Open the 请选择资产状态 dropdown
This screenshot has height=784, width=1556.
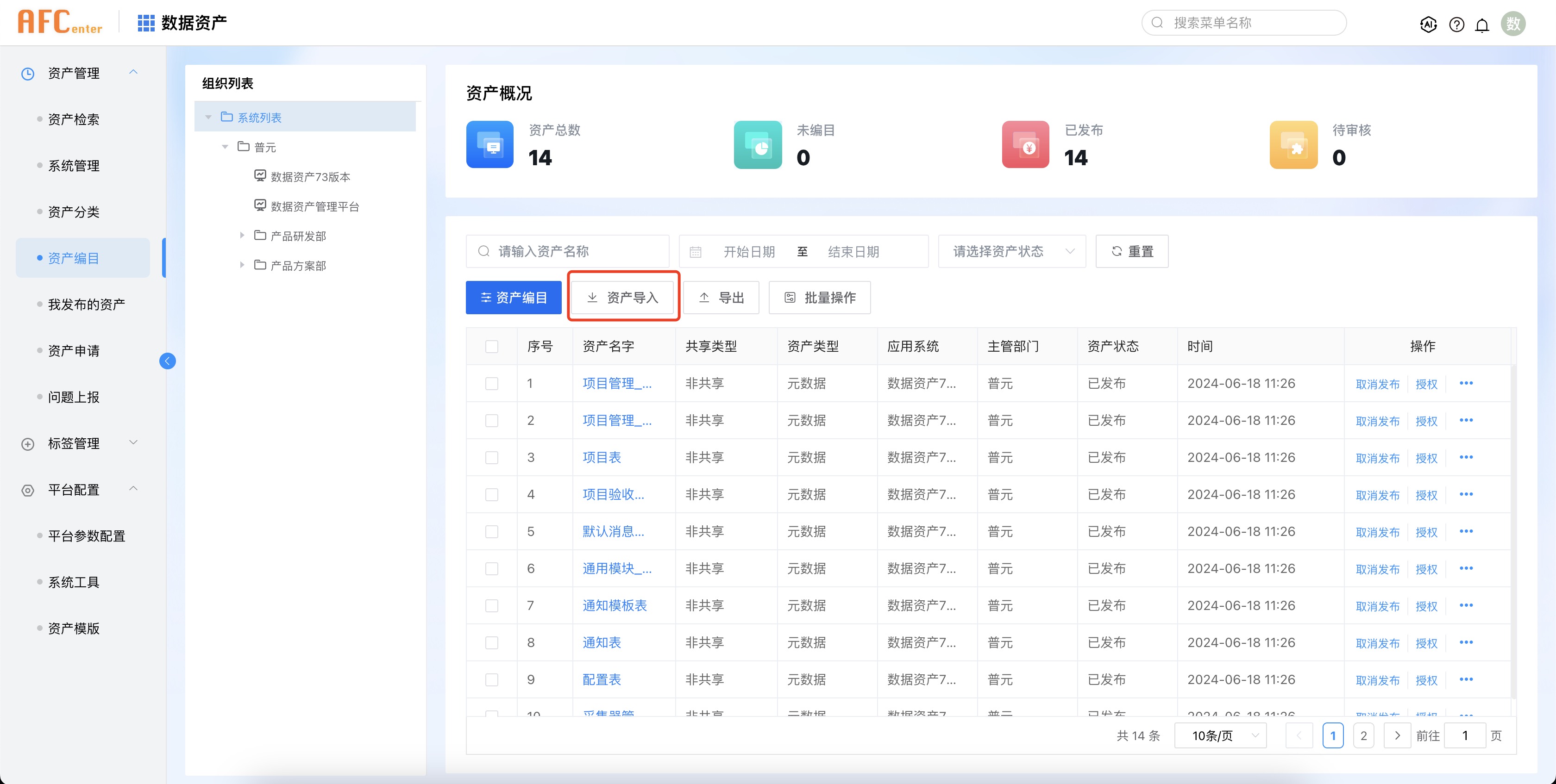pyautogui.click(x=1012, y=251)
